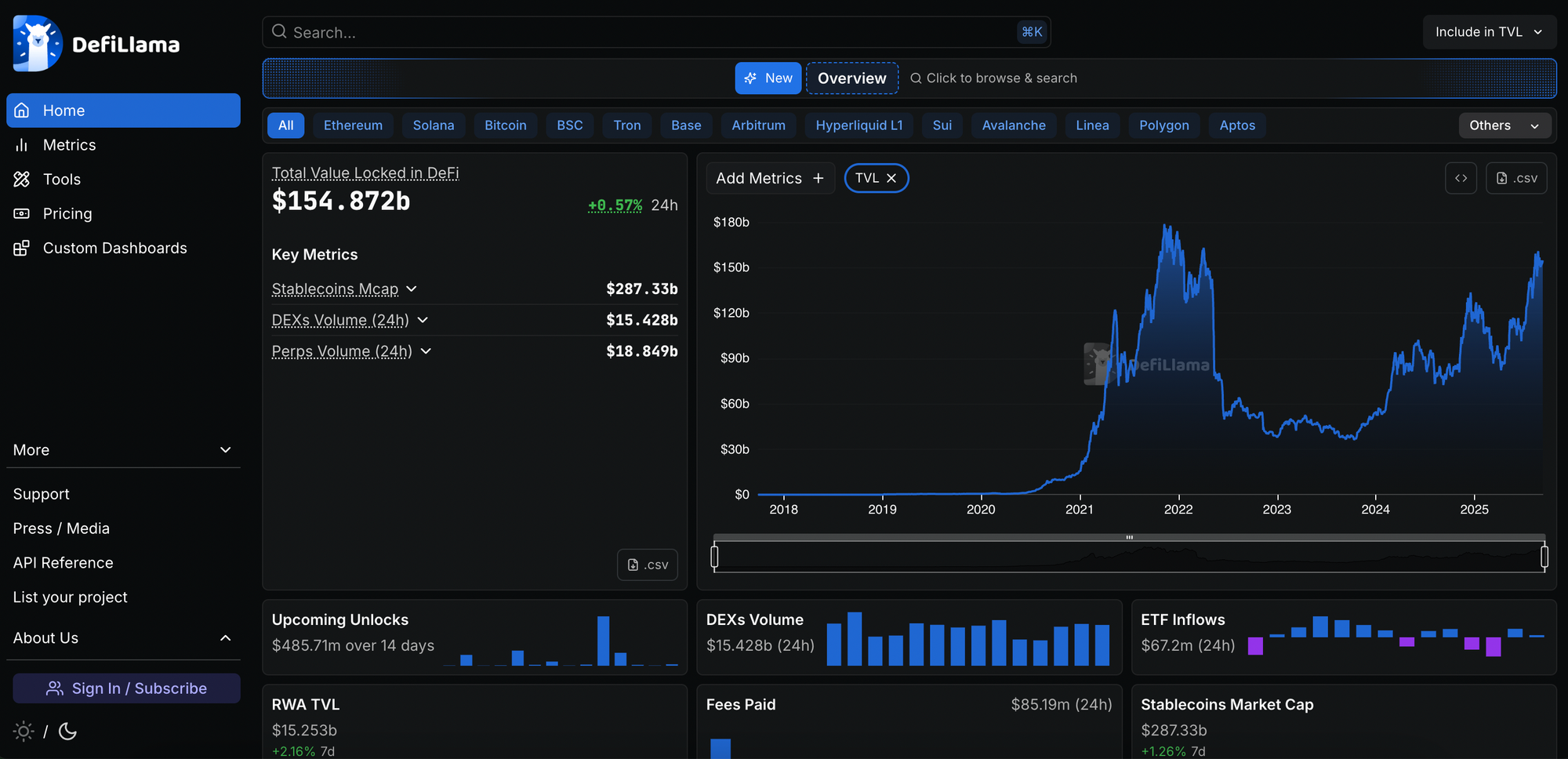1568x759 pixels.
Task: Open the Include in TVL dropdown
Action: pyautogui.click(x=1490, y=32)
